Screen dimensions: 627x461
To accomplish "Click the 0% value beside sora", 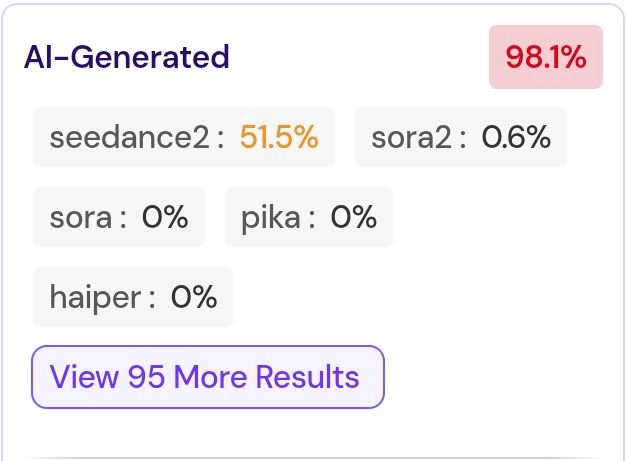I will (x=165, y=217).
